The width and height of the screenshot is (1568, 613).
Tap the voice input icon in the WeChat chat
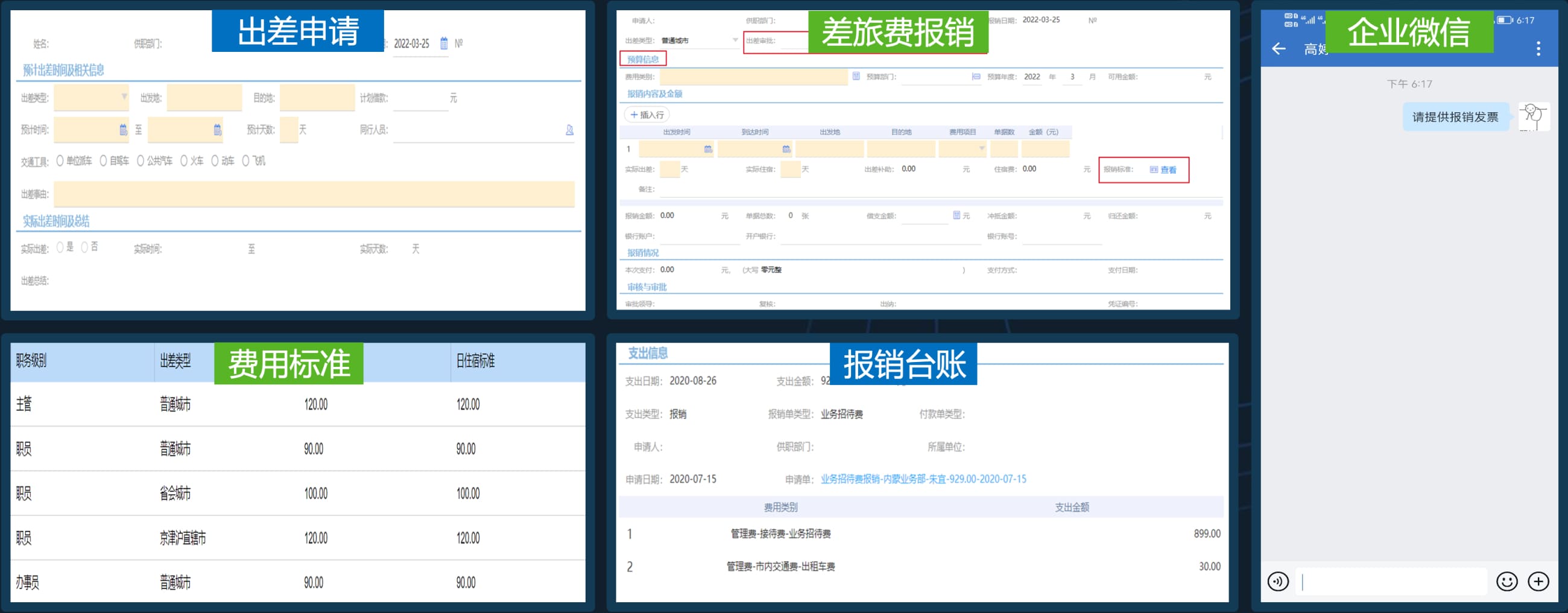[x=1278, y=582]
